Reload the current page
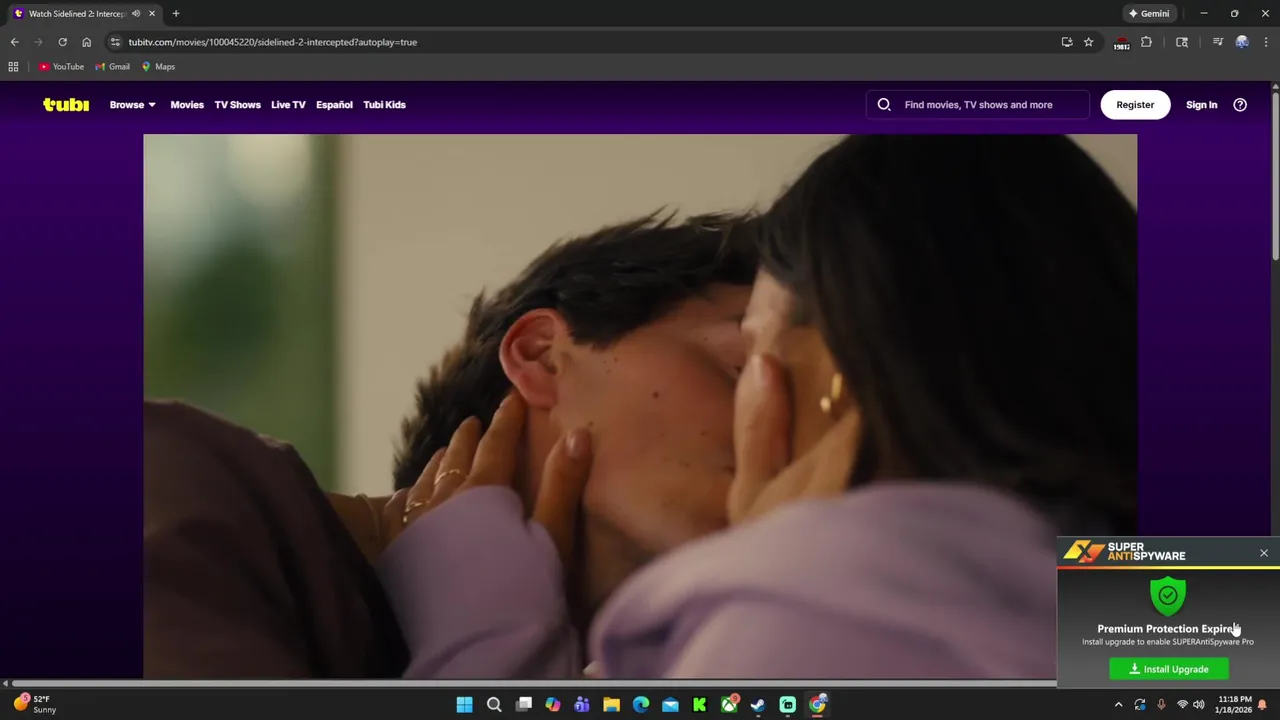The image size is (1280, 720). [x=62, y=42]
